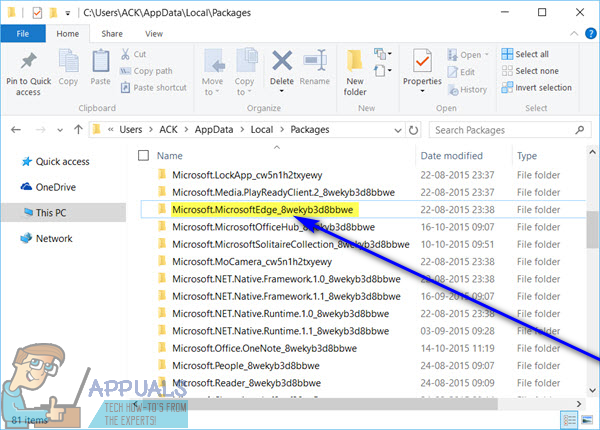This screenshot has height=430, width=600.
Task: Select Microsoft.People_8wekyb3d8bbwe folder
Action: pos(246,365)
